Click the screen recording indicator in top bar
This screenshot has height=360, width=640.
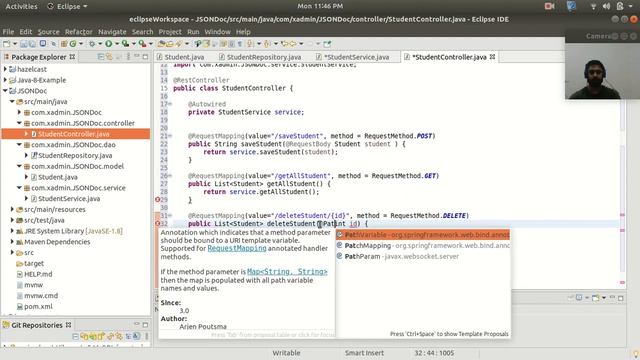549,6
